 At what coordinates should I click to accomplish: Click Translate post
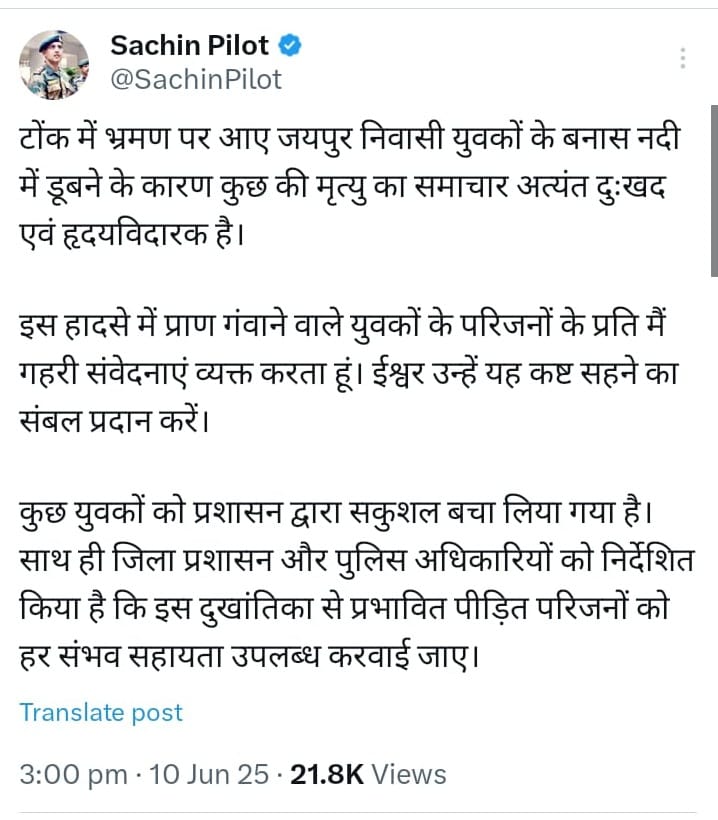click(x=101, y=713)
